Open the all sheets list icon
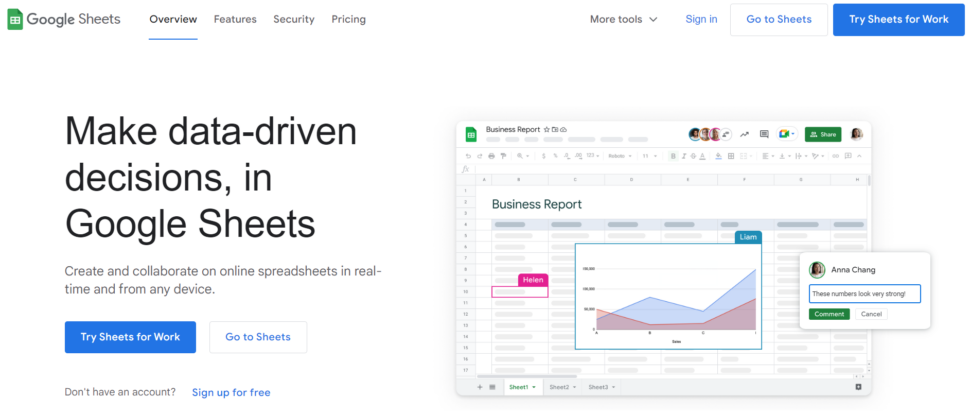The height and width of the screenshot is (414, 970). coord(492,387)
